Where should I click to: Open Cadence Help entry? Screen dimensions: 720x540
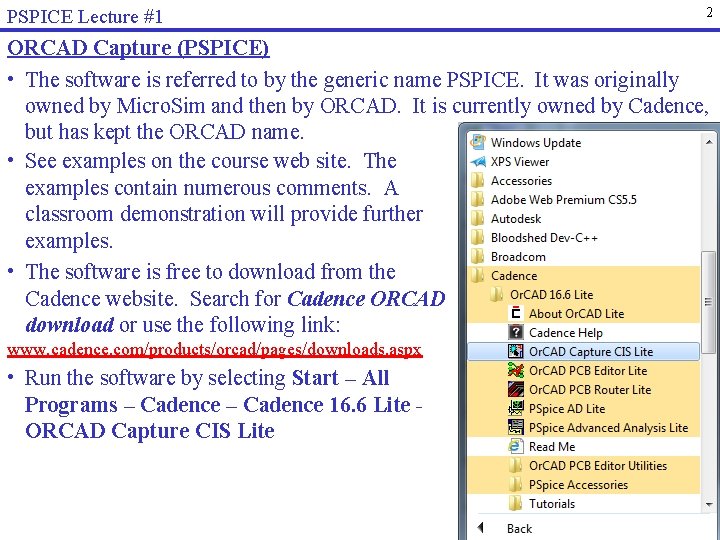pyautogui.click(x=584, y=332)
